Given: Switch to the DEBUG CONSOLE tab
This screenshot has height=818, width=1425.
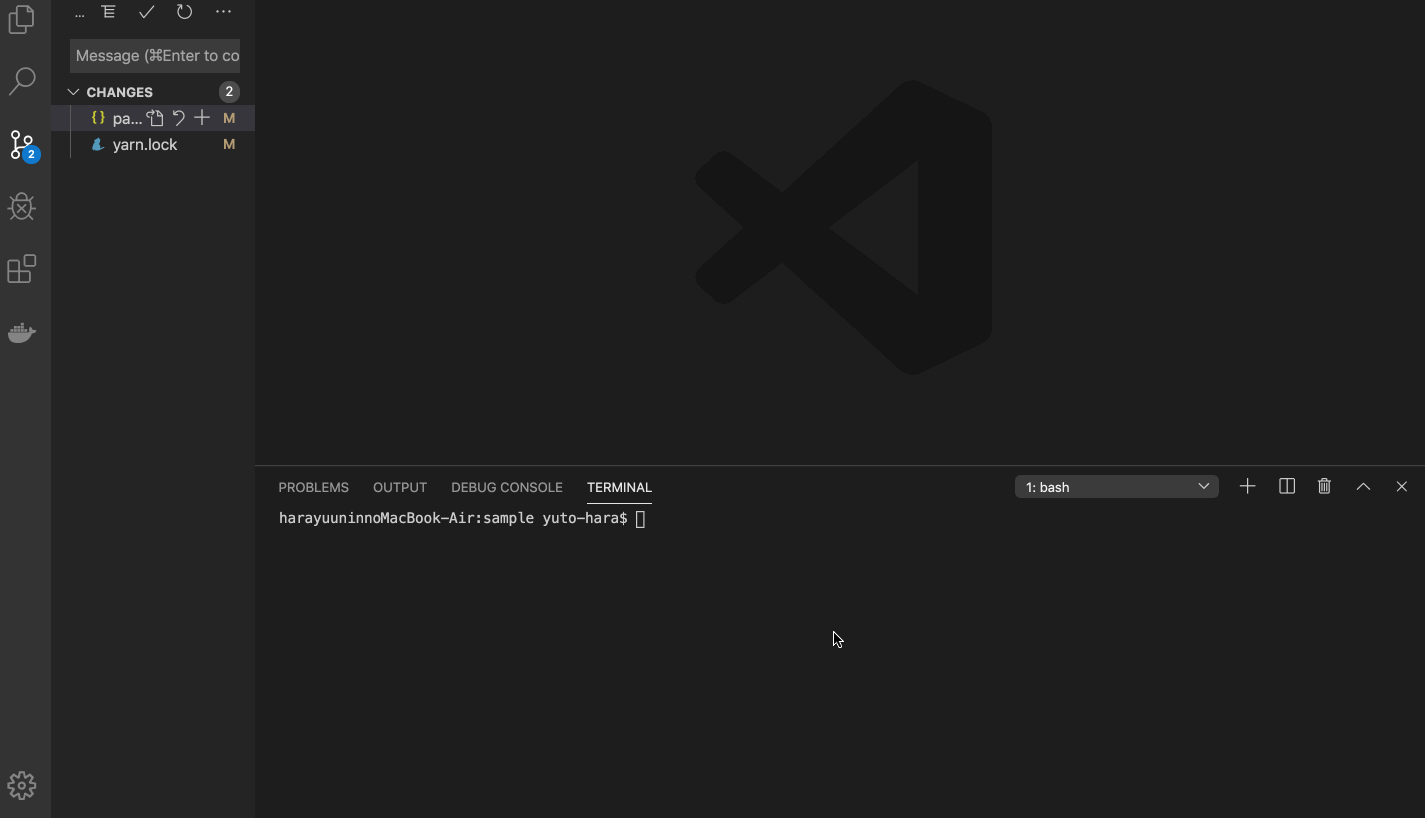Looking at the screenshot, I should coord(507,487).
